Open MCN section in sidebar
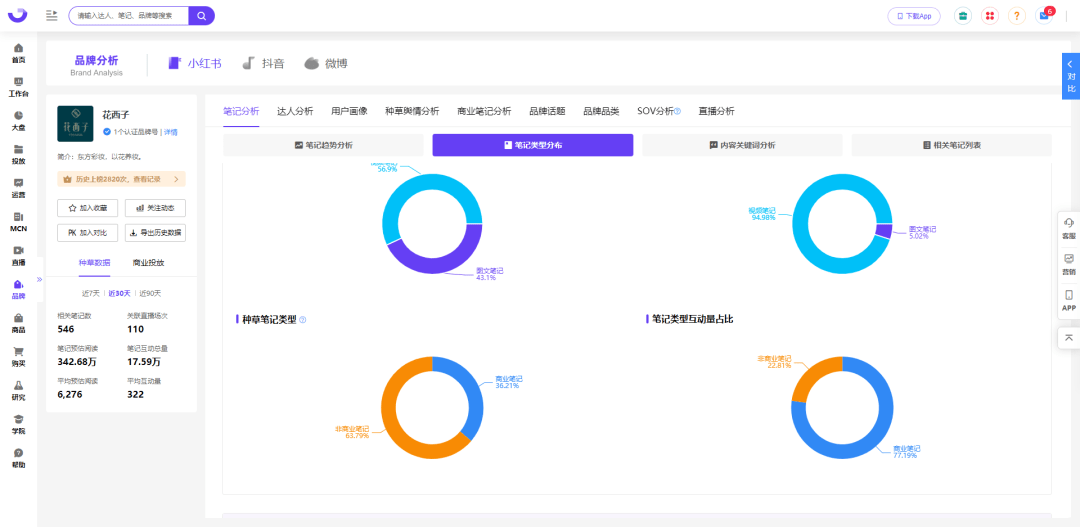Viewport: 1080px width, 527px height. pyautogui.click(x=19, y=222)
